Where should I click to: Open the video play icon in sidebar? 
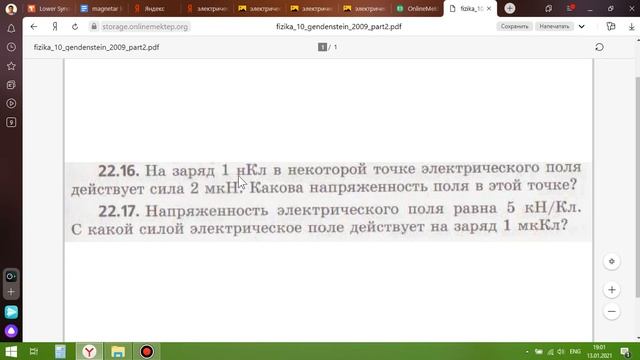pyautogui.click(x=11, y=104)
